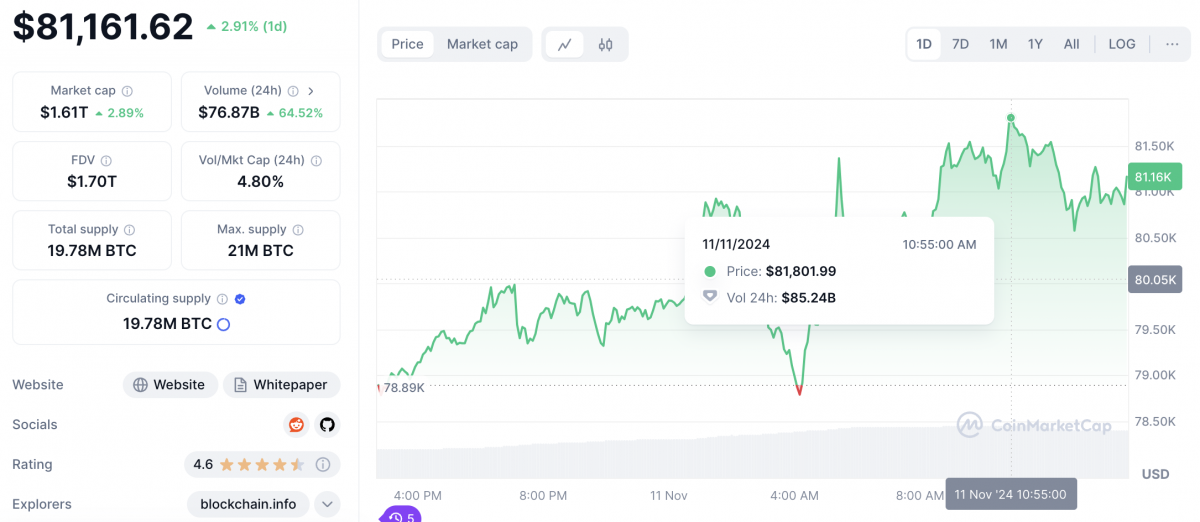Select the 7D time range

(x=960, y=44)
